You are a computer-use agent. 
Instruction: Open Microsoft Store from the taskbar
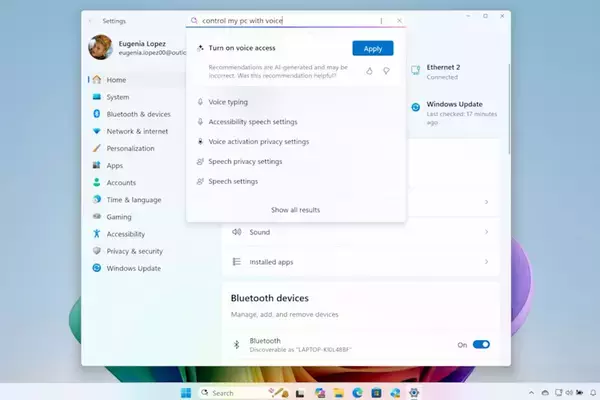tap(376, 393)
